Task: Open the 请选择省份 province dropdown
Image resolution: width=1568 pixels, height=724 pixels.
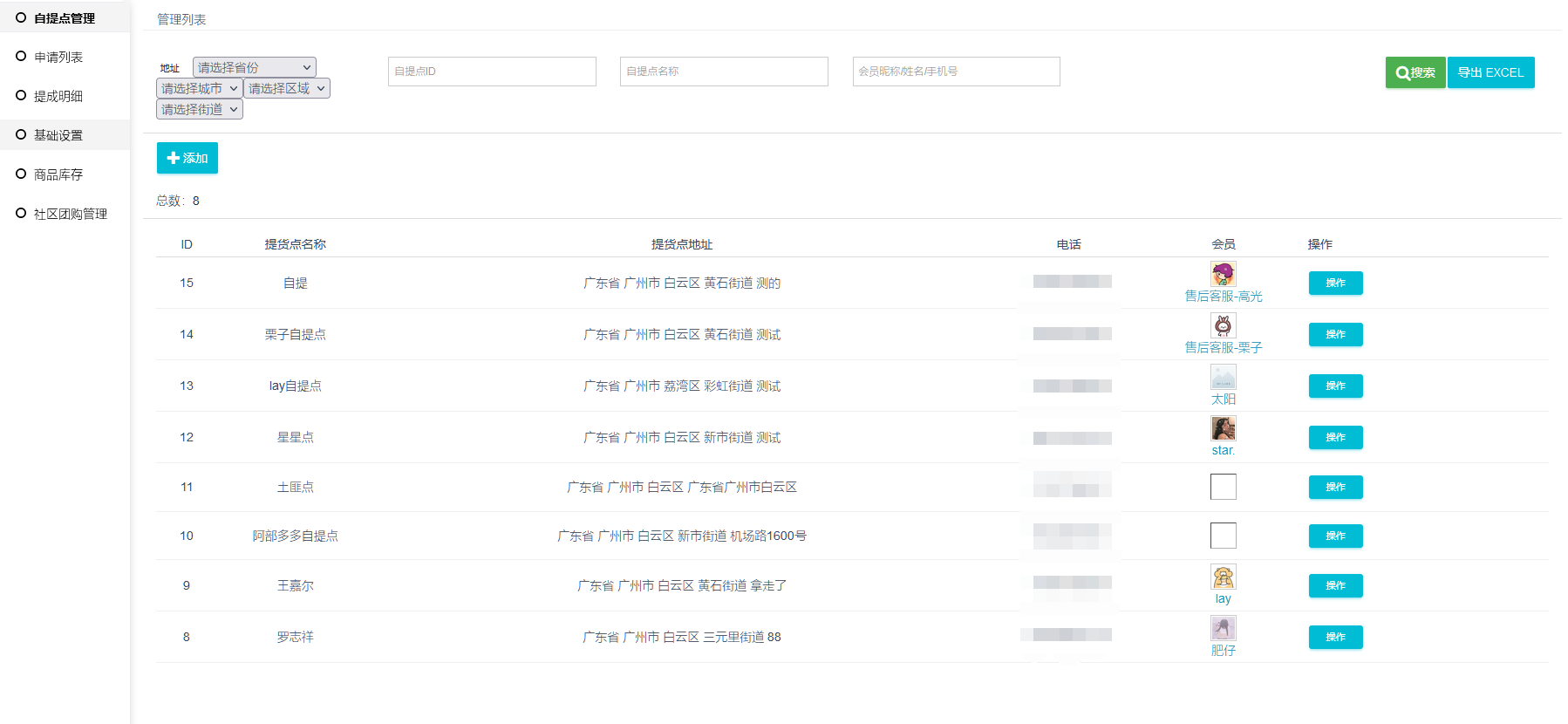Action: coord(254,67)
